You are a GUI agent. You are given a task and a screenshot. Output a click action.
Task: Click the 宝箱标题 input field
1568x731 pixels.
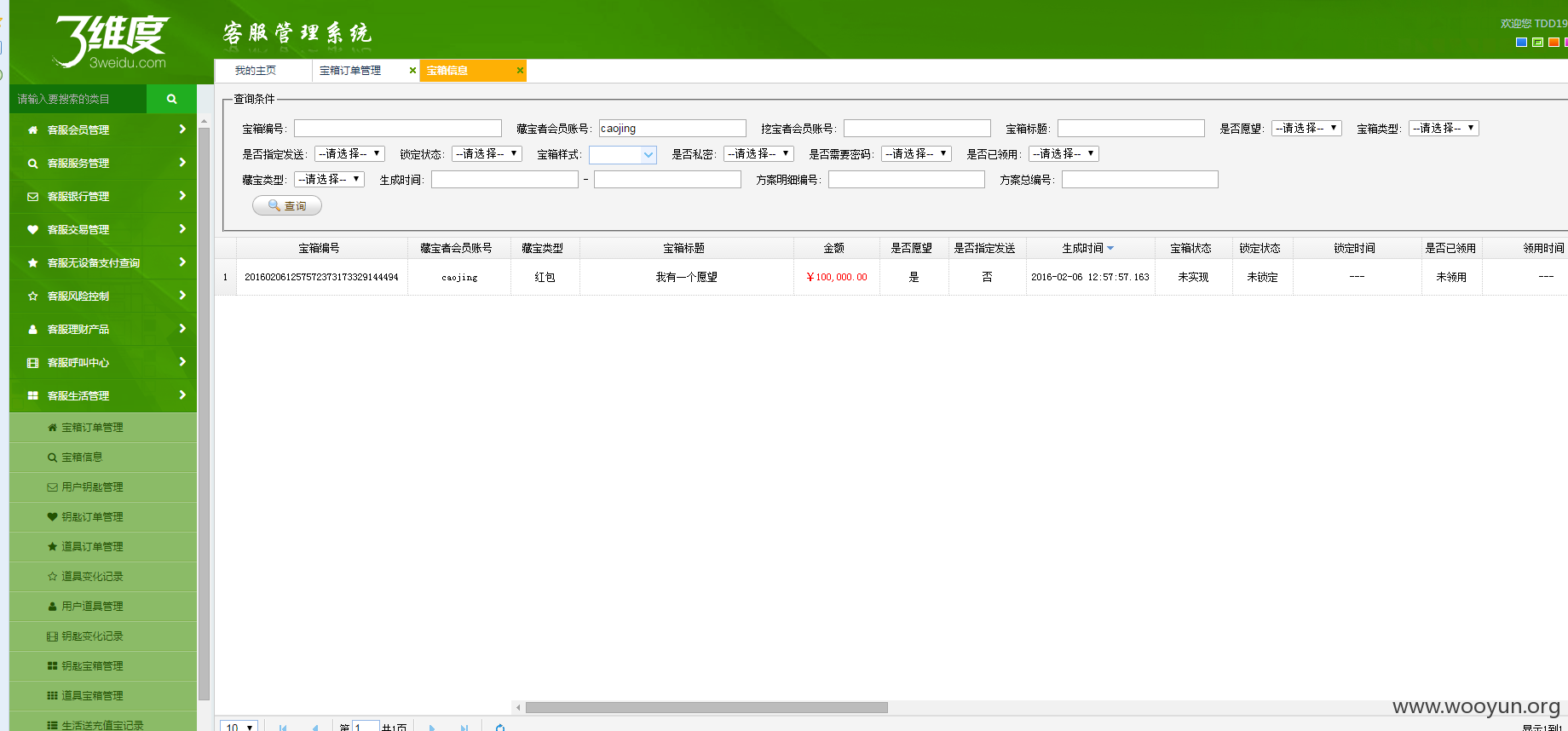[1131, 128]
